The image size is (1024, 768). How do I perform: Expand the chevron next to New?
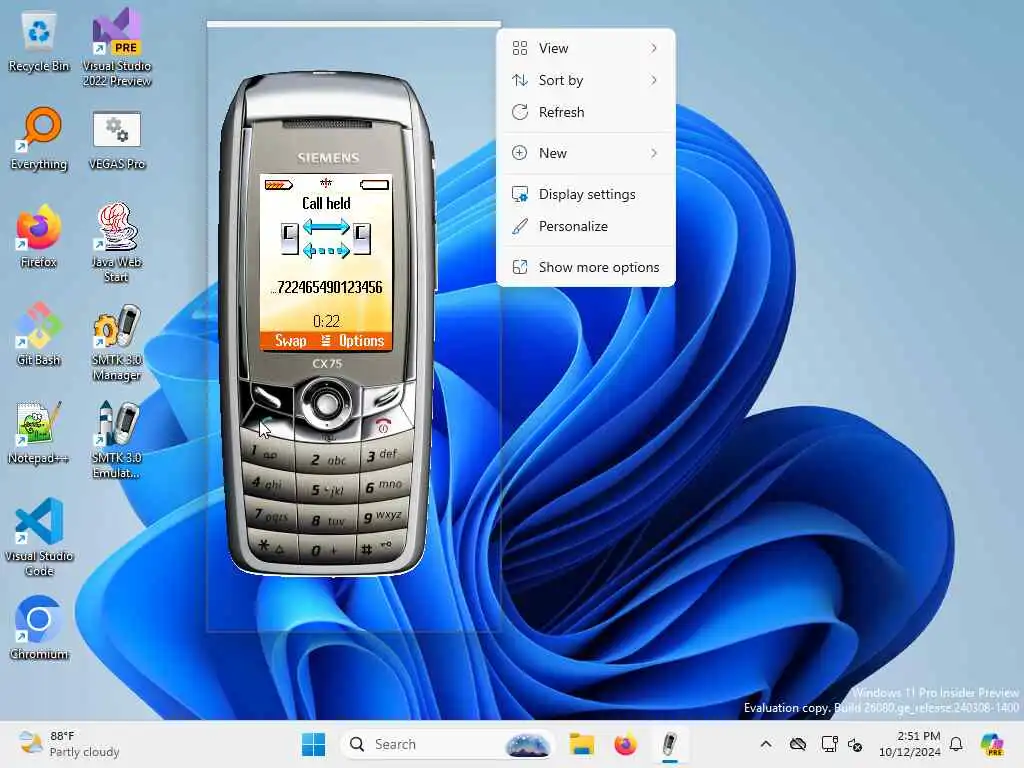point(654,153)
